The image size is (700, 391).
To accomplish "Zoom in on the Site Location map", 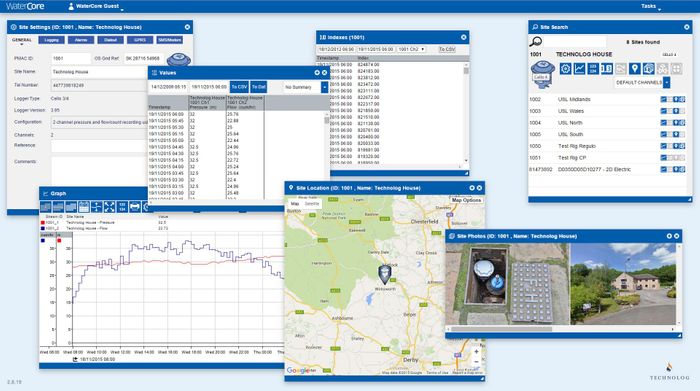I will (x=476, y=352).
